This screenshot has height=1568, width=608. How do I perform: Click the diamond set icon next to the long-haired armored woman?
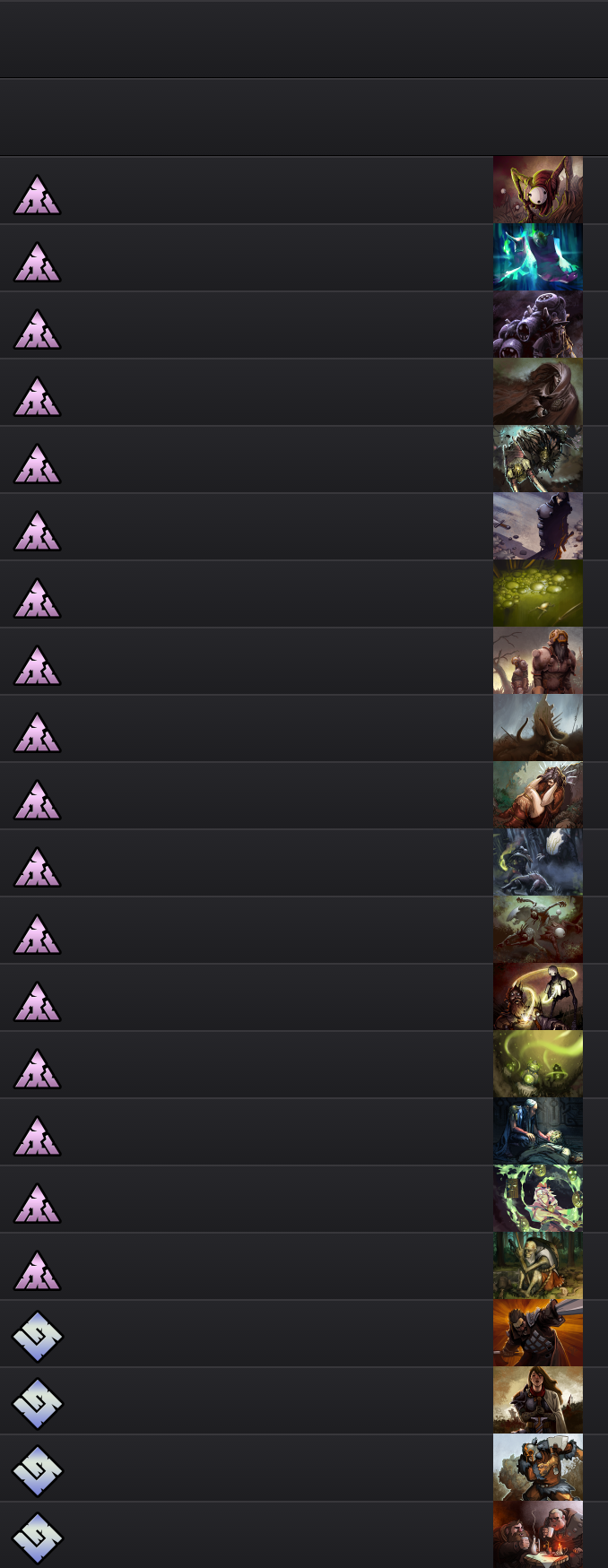pyautogui.click(x=37, y=1404)
